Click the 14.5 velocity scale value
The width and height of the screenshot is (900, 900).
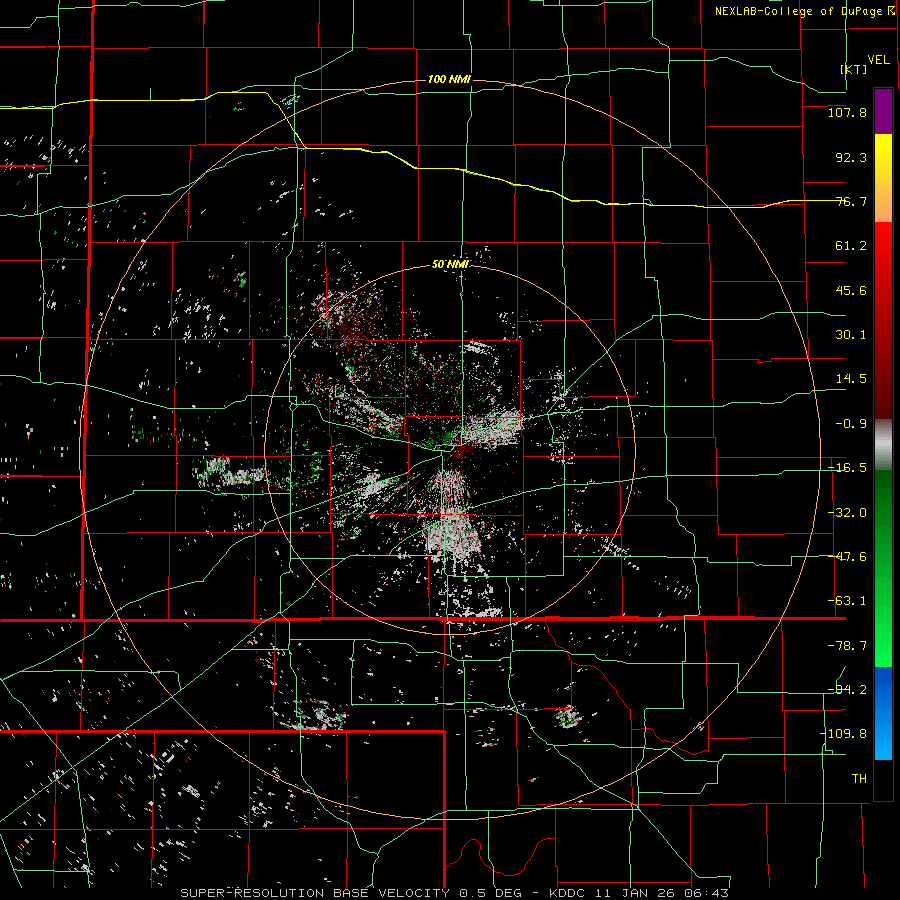coord(851,379)
